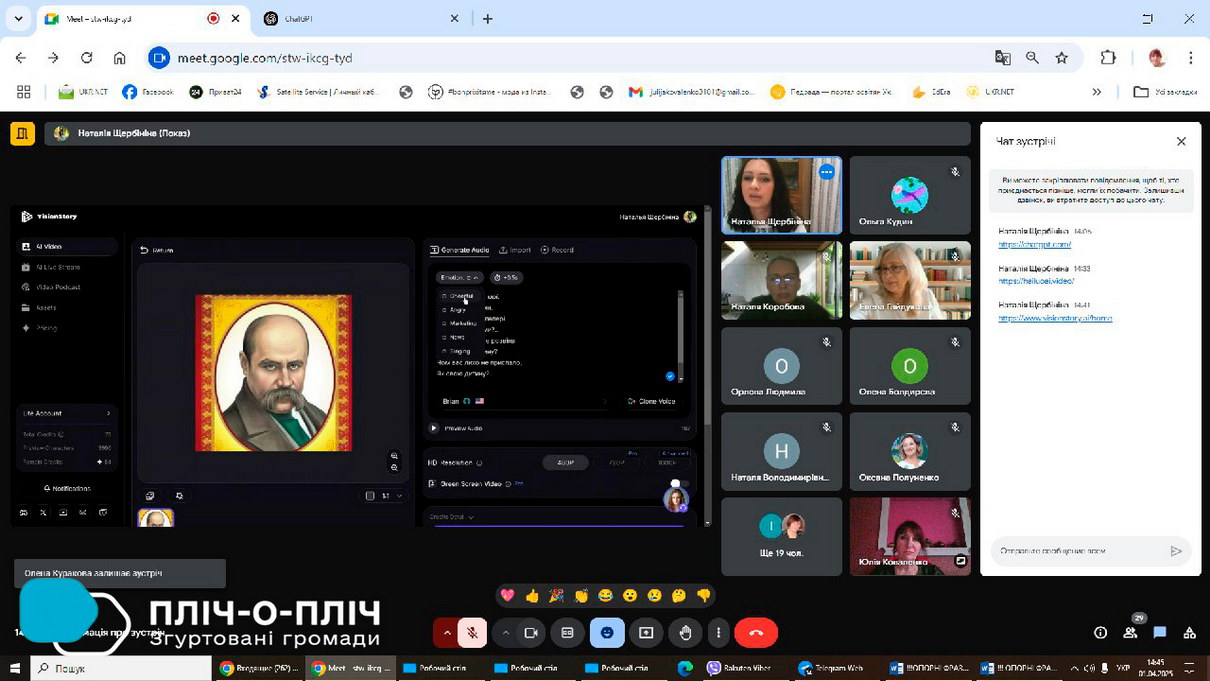The height and width of the screenshot is (681, 1210).
Task: Click the Clone Voice button
Action: (651, 401)
